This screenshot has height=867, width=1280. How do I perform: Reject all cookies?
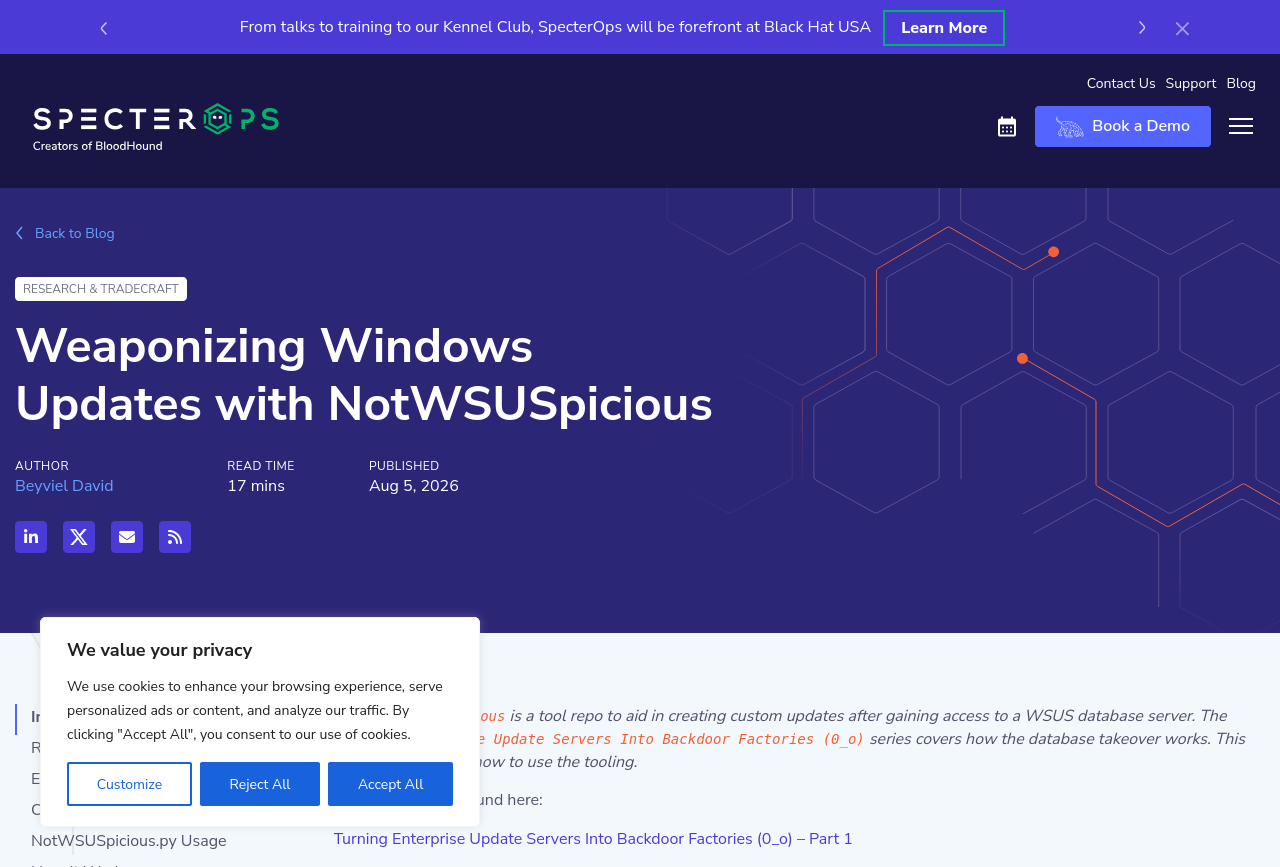260,784
